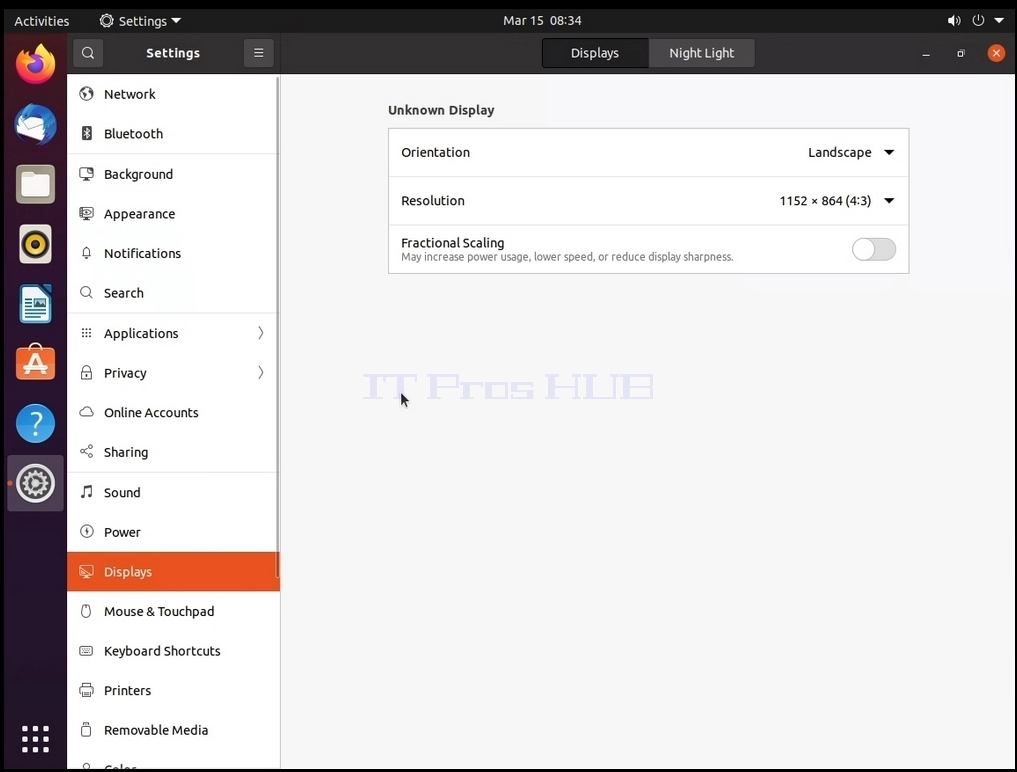Show Applications grid in the dock
The height and width of the screenshot is (772, 1017).
click(x=36, y=739)
